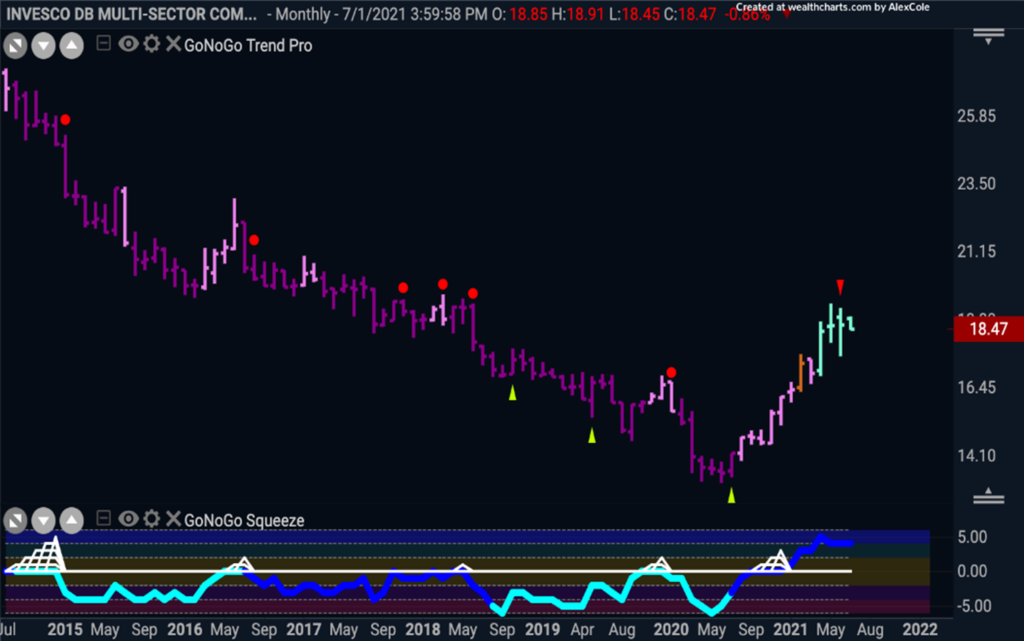Click the red dot marker in late 2017
Viewport: 1024px width, 641px height.
click(403, 288)
